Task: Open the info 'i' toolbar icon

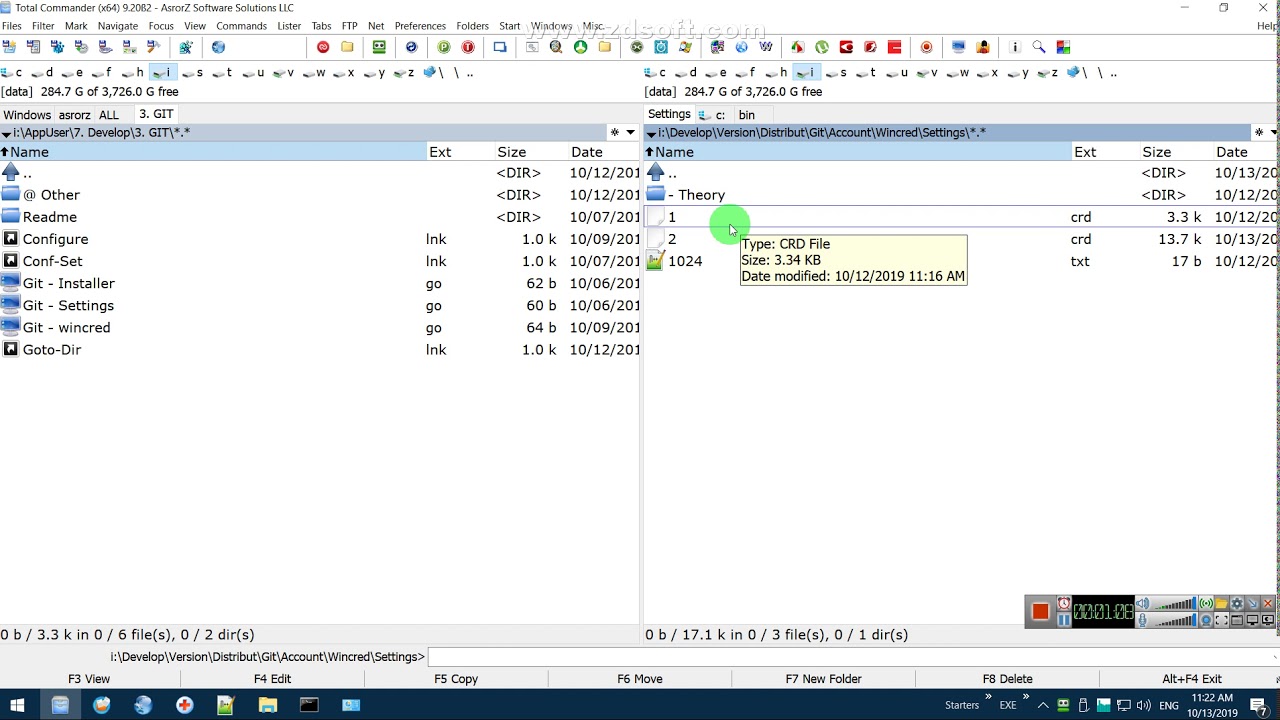Action: pyautogui.click(x=1015, y=47)
